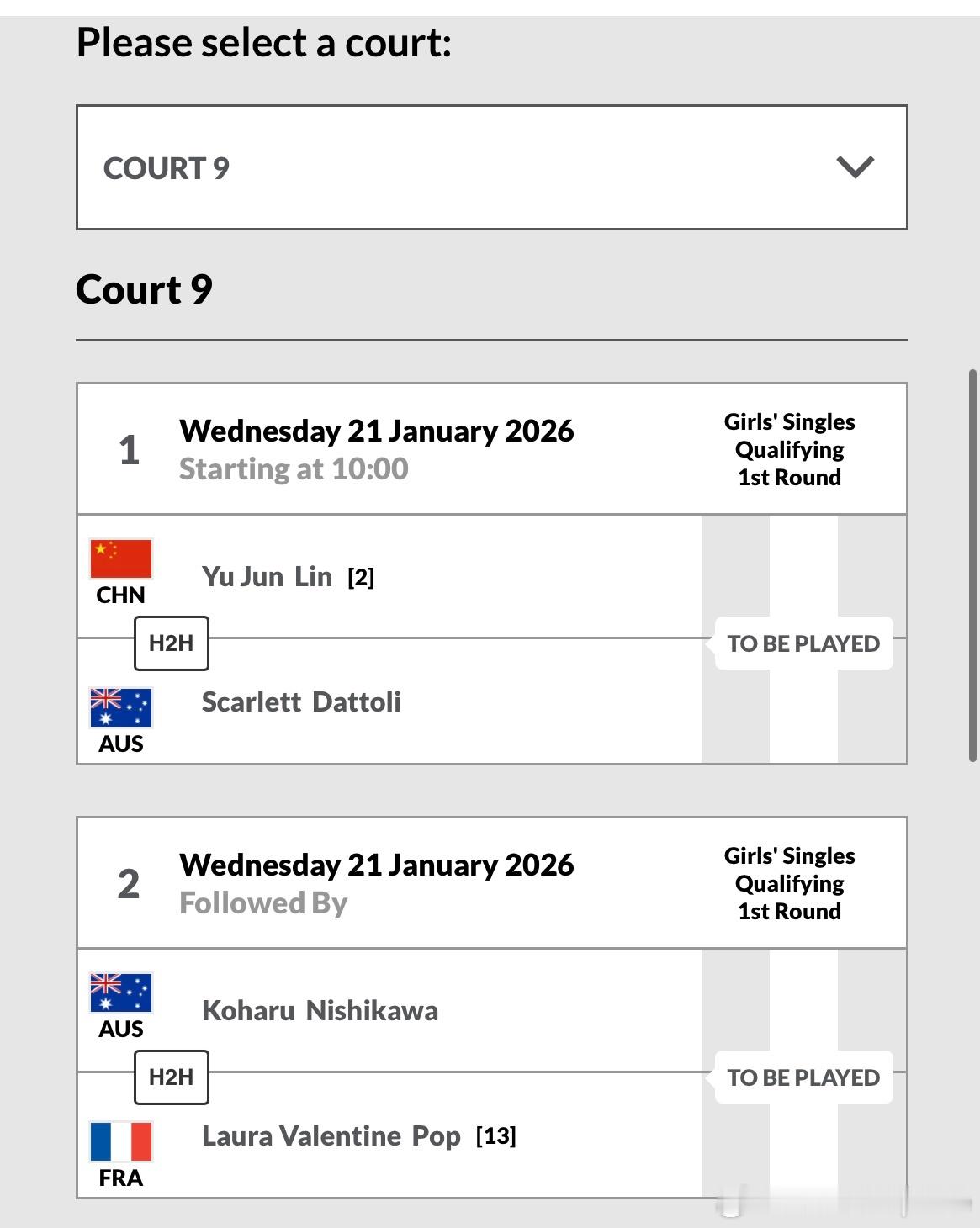
Task: Open H2H for Nishikawa vs Pop
Action: point(172,1077)
